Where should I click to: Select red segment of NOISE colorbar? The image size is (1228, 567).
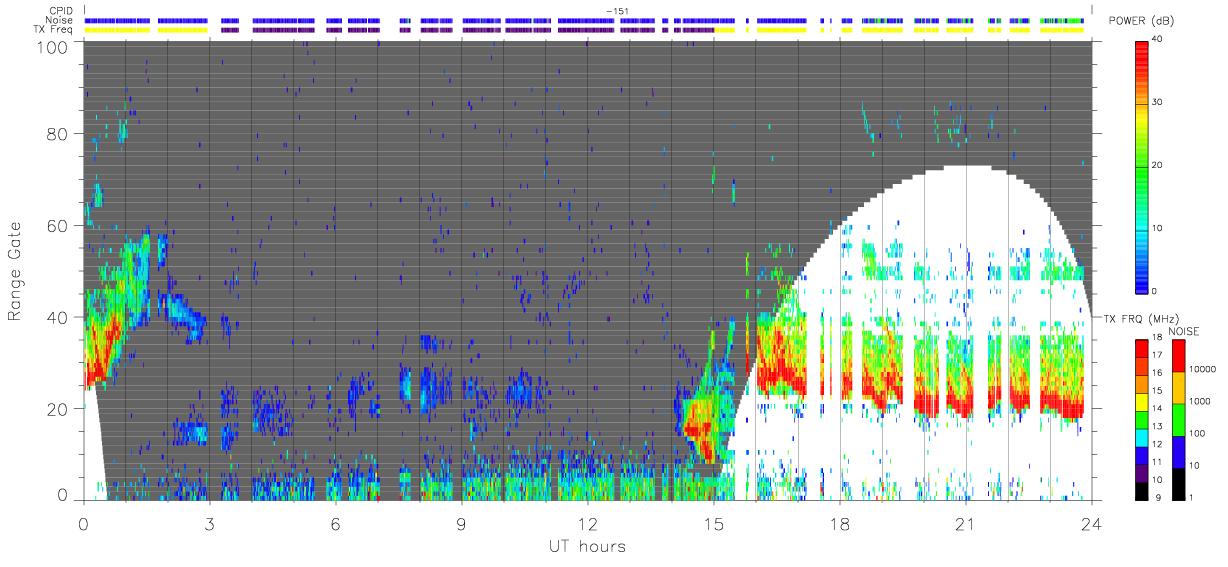coord(1180,356)
